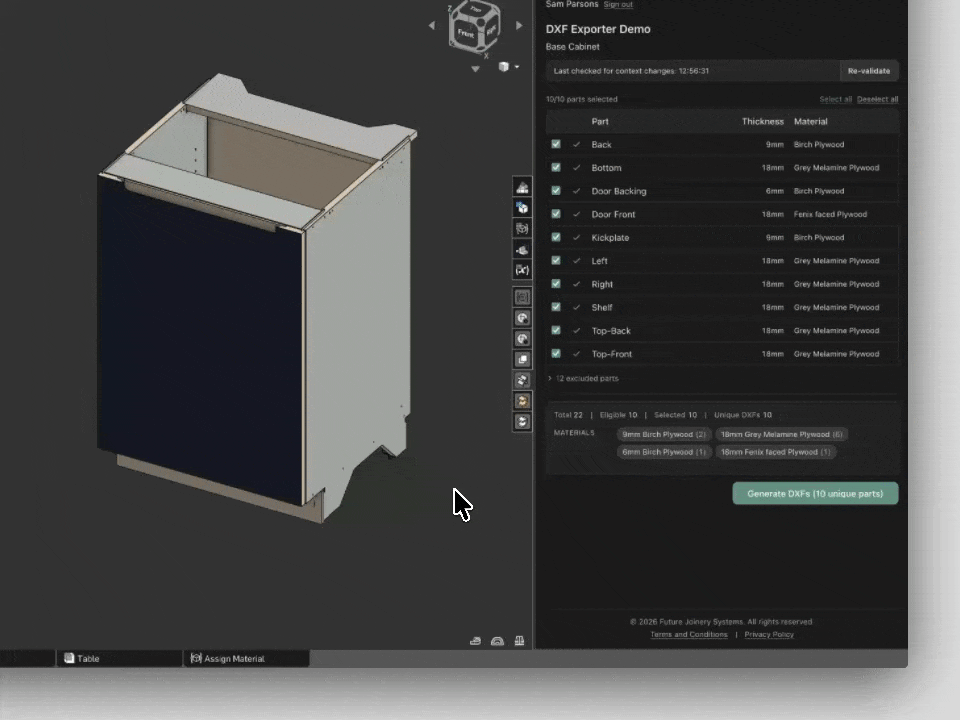The image size is (960, 720).
Task: Uncheck the Right part checkbox
Action: click(x=556, y=283)
